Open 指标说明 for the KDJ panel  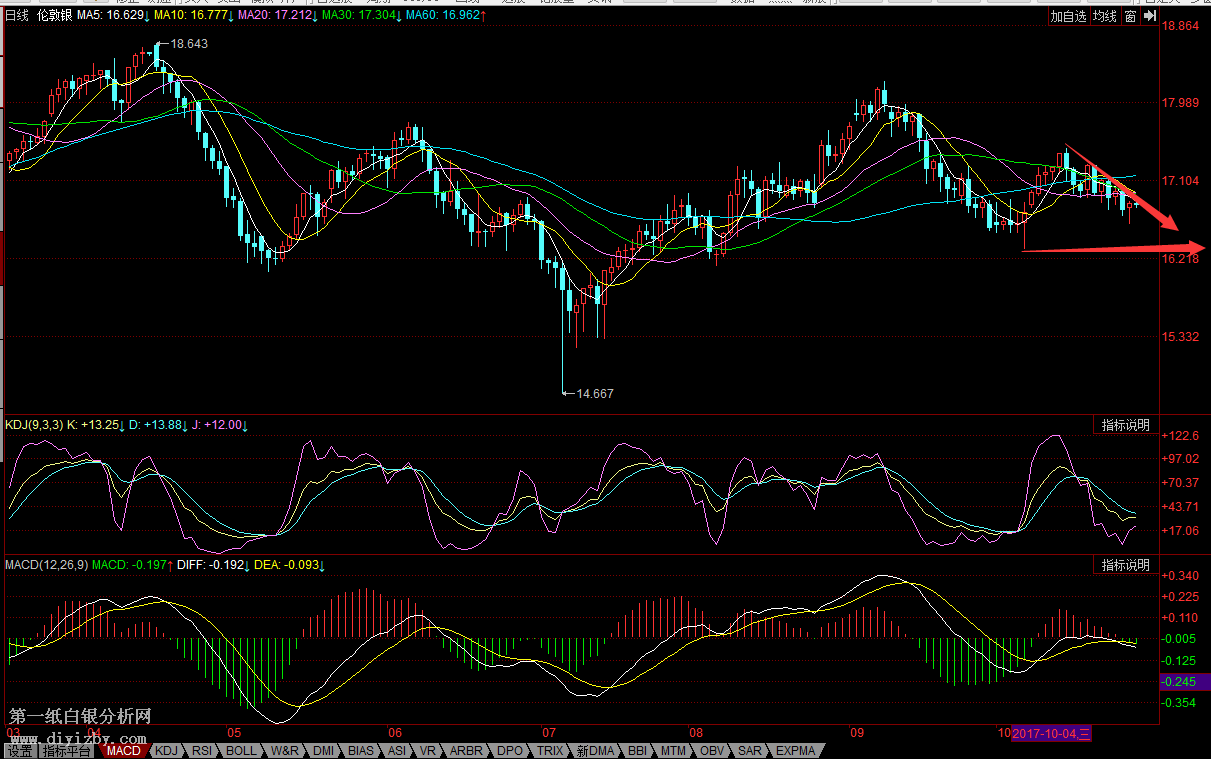point(1125,425)
